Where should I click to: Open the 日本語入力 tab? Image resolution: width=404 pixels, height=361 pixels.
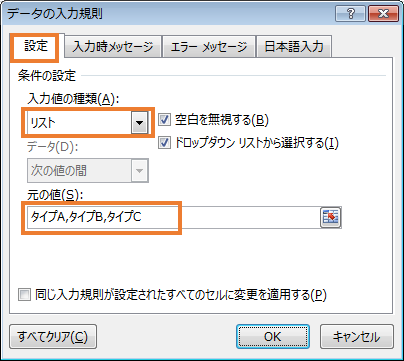click(x=294, y=46)
